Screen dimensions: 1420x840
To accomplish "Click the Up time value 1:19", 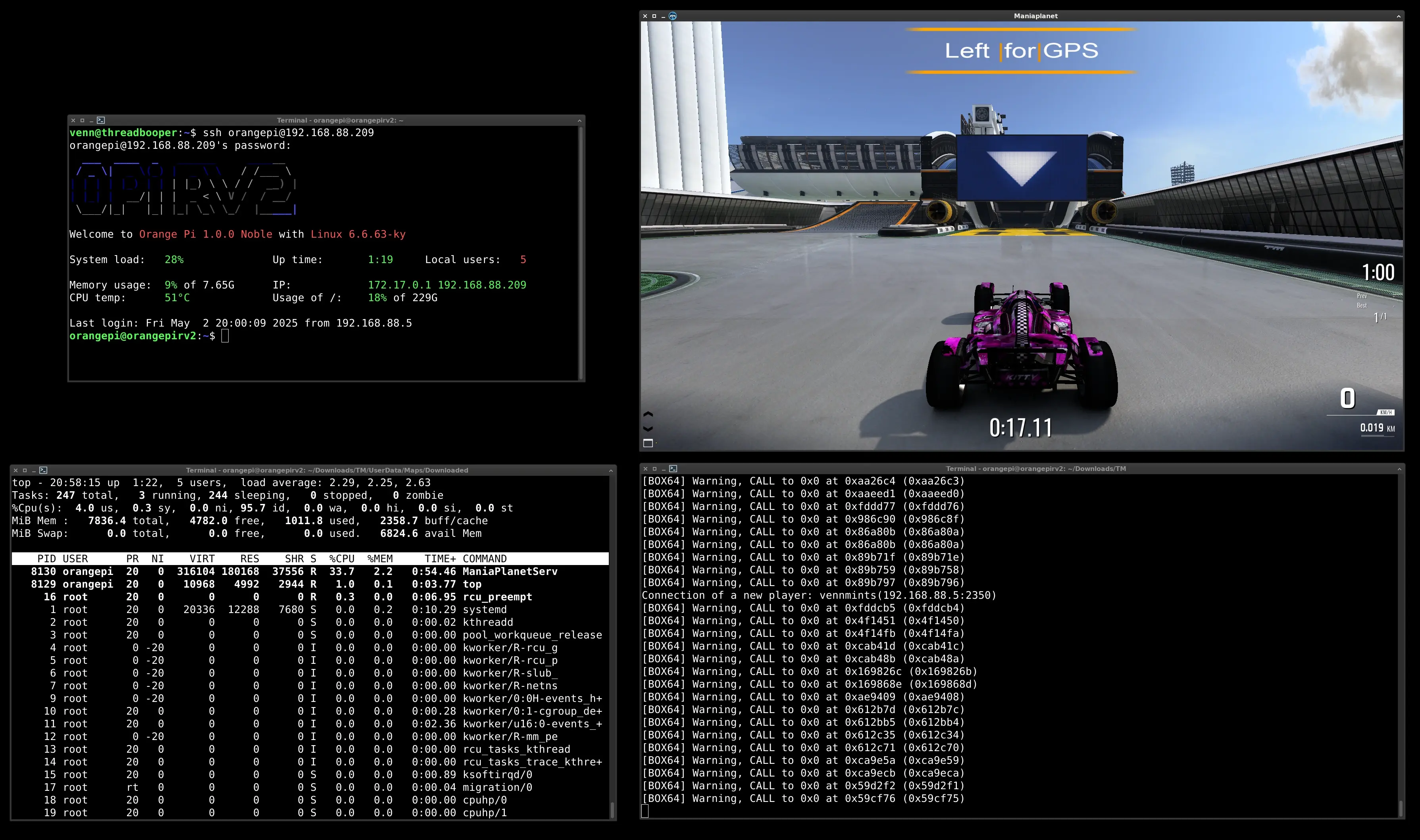I will (x=381, y=260).
